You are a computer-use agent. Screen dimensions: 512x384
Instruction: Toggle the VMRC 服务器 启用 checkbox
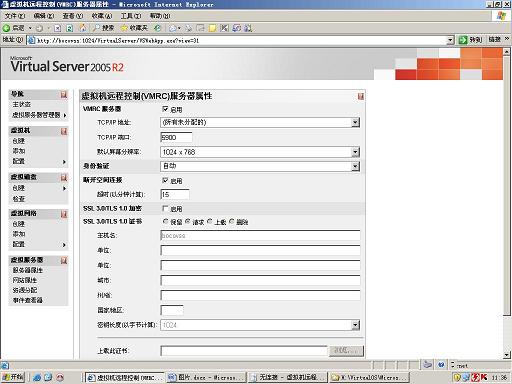pos(165,109)
